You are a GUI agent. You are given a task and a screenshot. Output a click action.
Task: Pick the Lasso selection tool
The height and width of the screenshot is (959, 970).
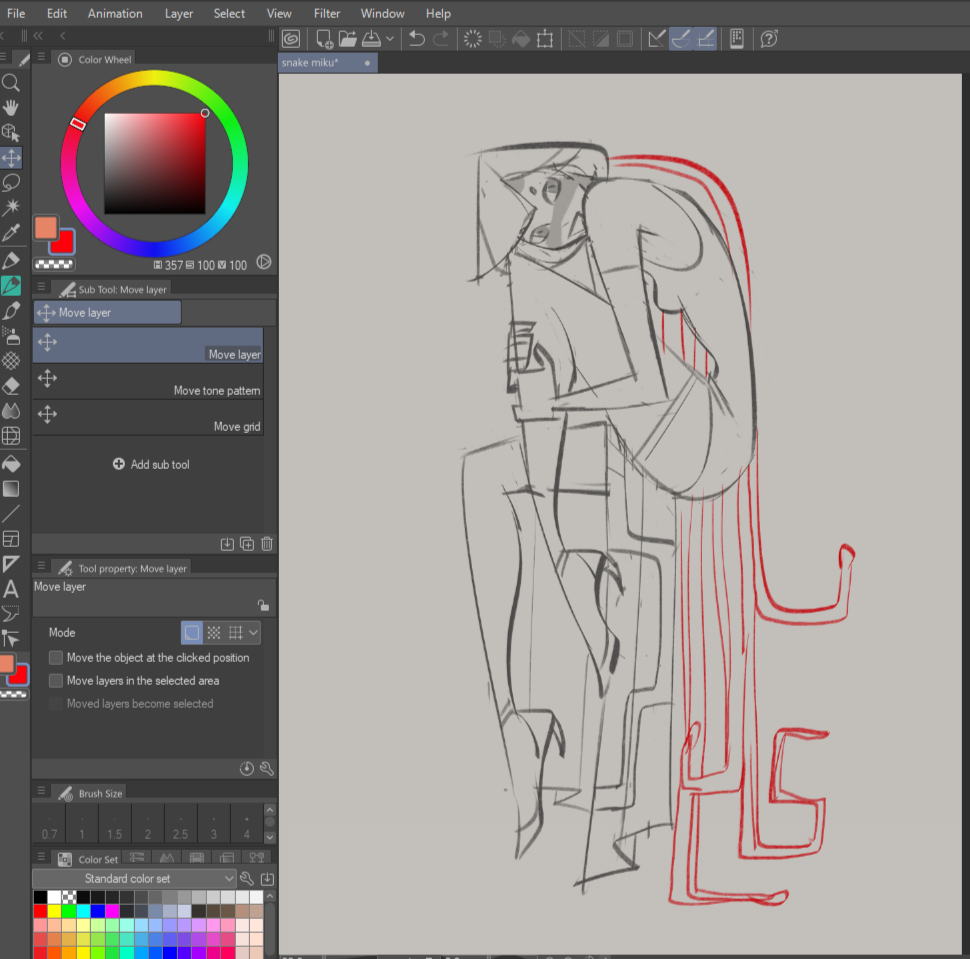[x=11, y=183]
